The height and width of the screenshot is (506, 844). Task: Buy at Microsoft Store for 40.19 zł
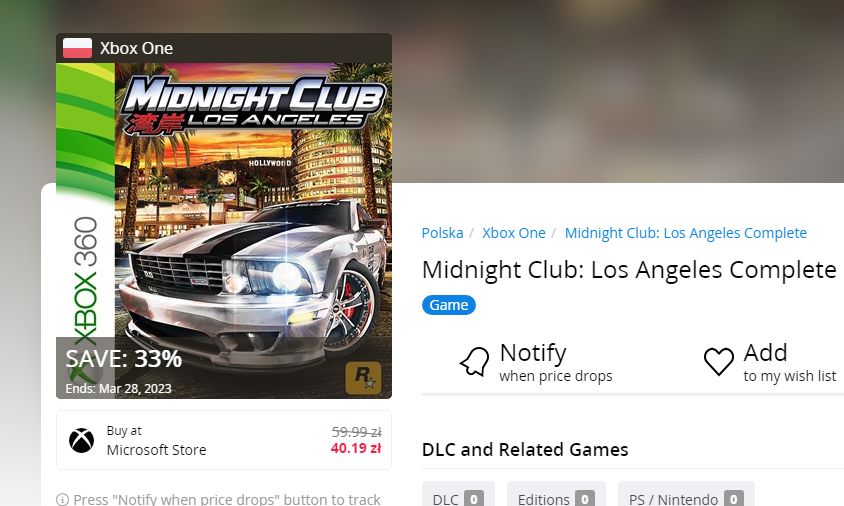point(224,440)
